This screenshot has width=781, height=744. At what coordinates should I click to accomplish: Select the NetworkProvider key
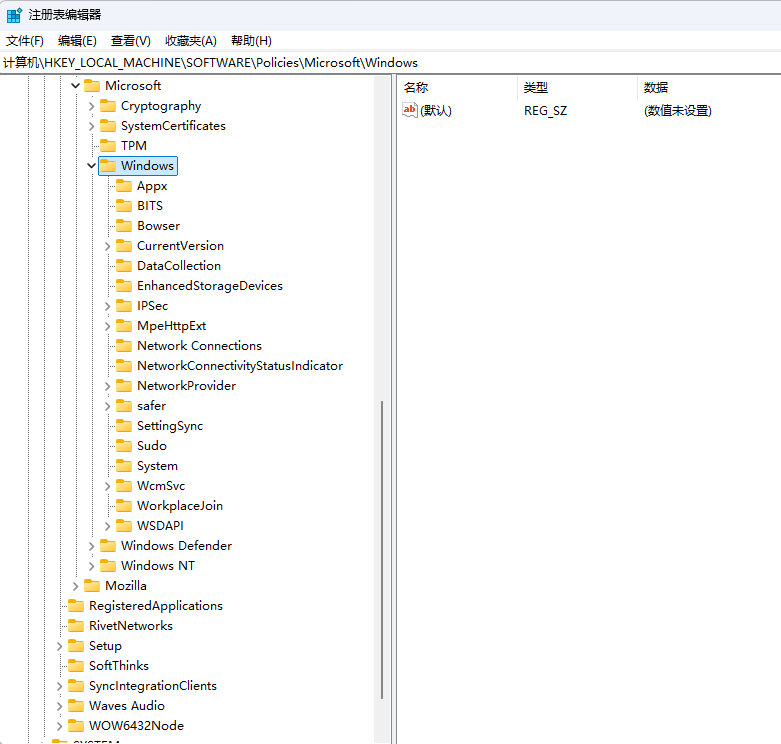click(x=186, y=386)
